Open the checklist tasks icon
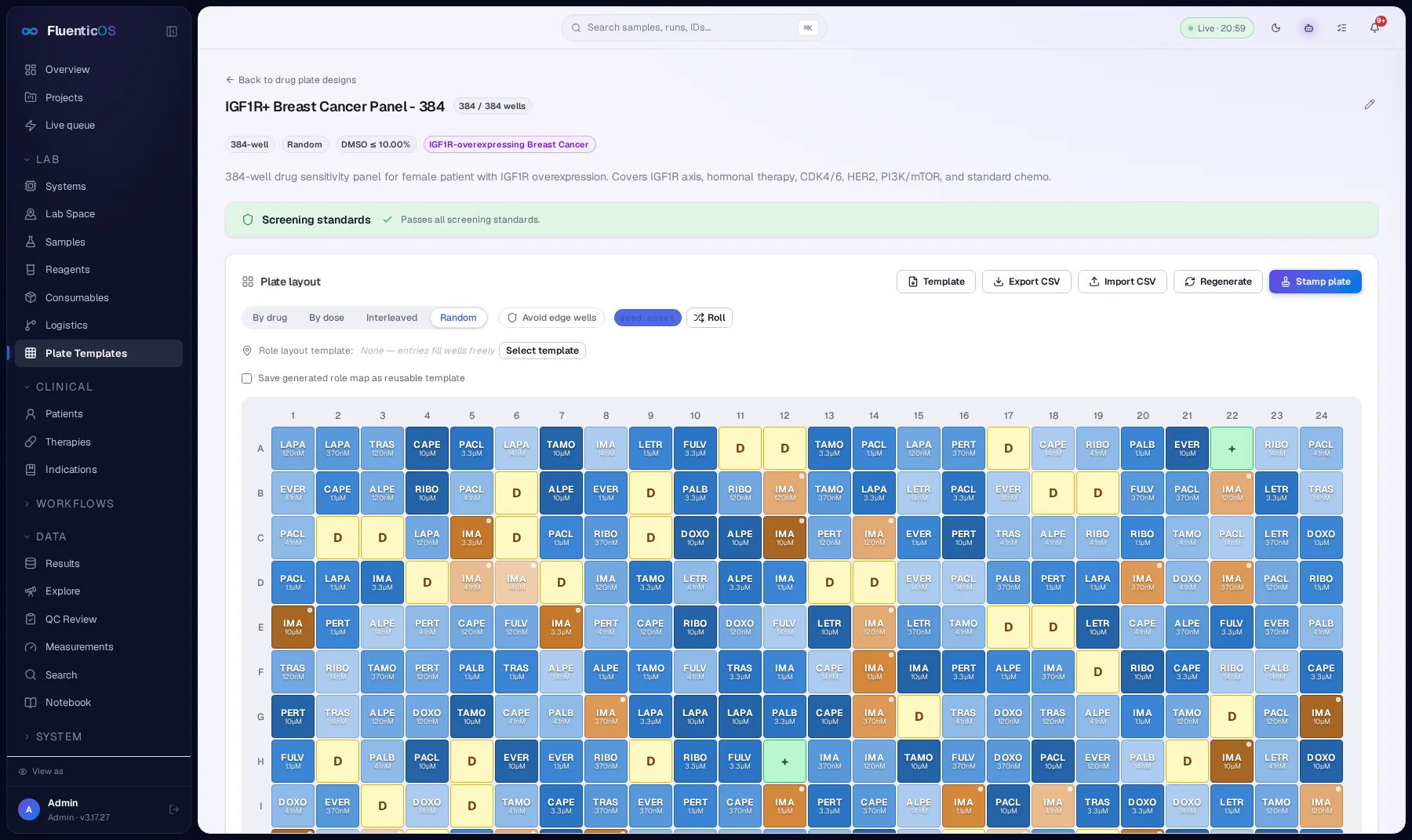 coord(1342,28)
